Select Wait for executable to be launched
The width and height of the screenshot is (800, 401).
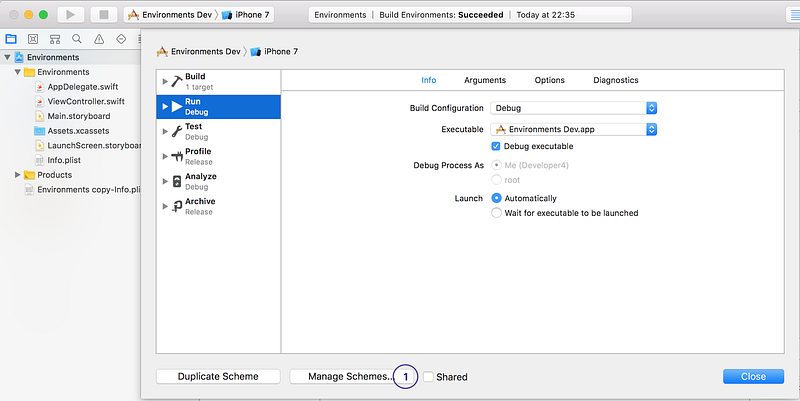click(x=496, y=213)
